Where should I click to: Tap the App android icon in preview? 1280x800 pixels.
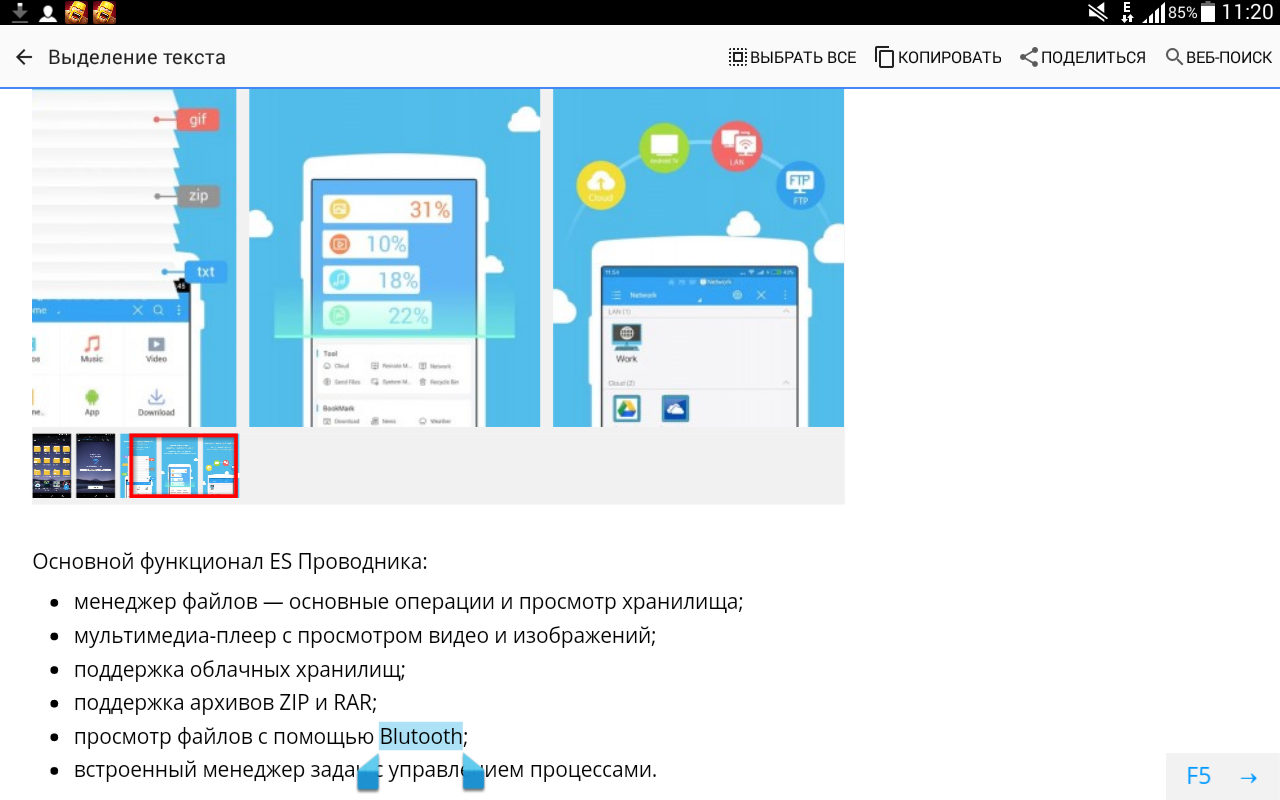92,403
